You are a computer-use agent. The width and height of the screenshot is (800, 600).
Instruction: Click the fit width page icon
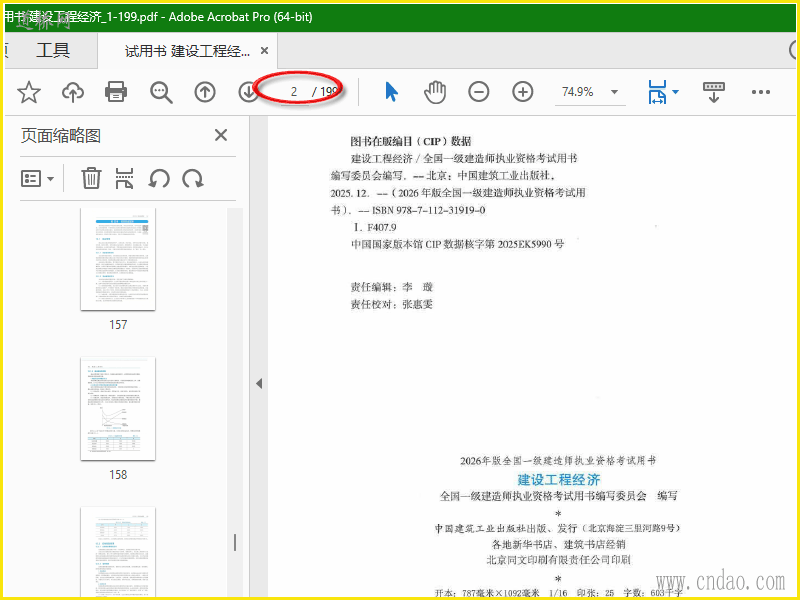point(657,92)
